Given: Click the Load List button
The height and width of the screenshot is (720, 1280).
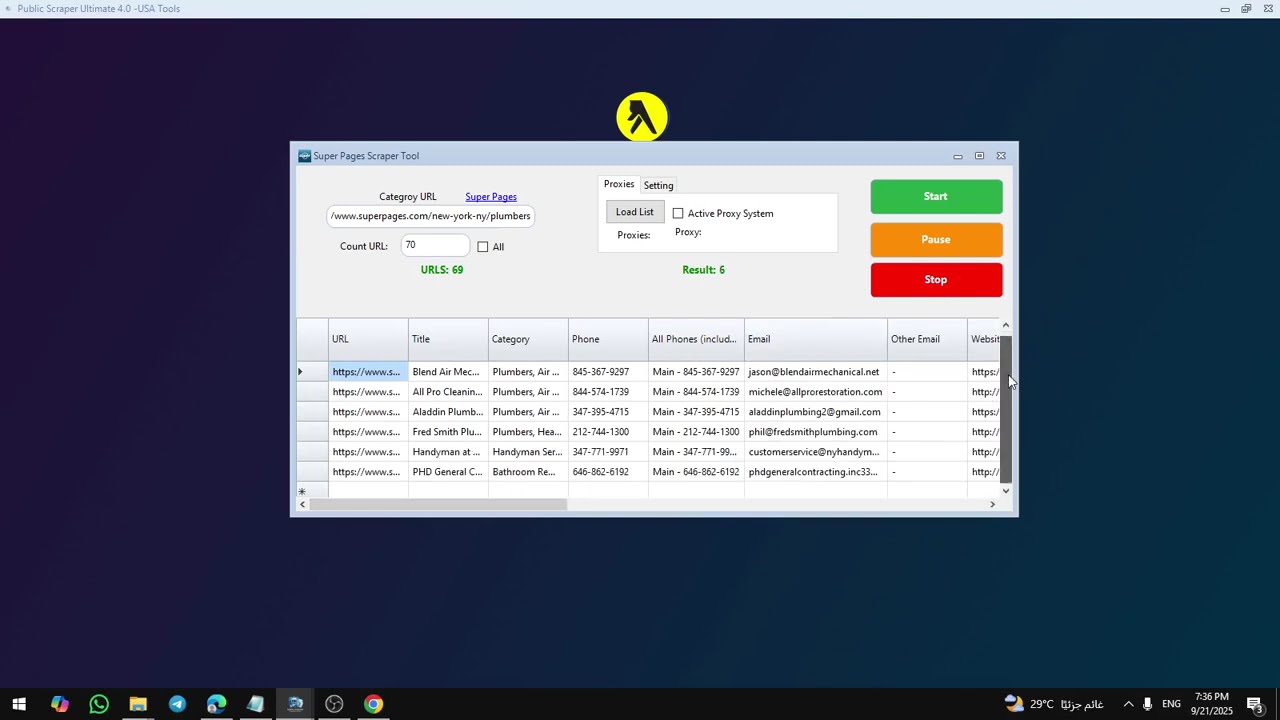Looking at the screenshot, I should point(635,212).
